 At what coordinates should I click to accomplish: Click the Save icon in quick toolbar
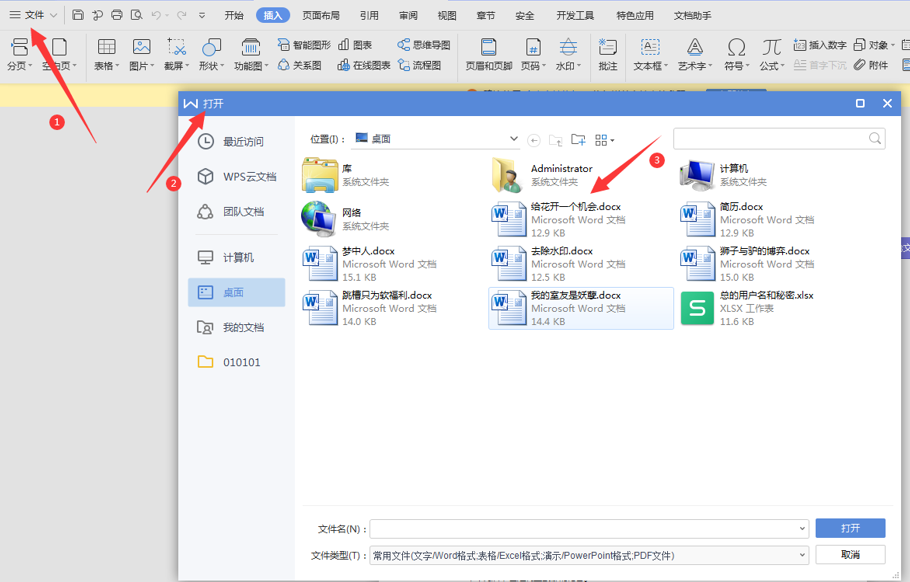pyautogui.click(x=78, y=15)
